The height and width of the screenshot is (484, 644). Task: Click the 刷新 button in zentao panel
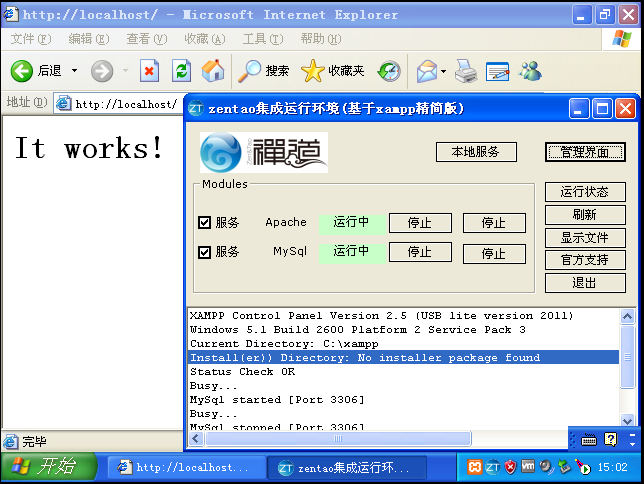585,215
